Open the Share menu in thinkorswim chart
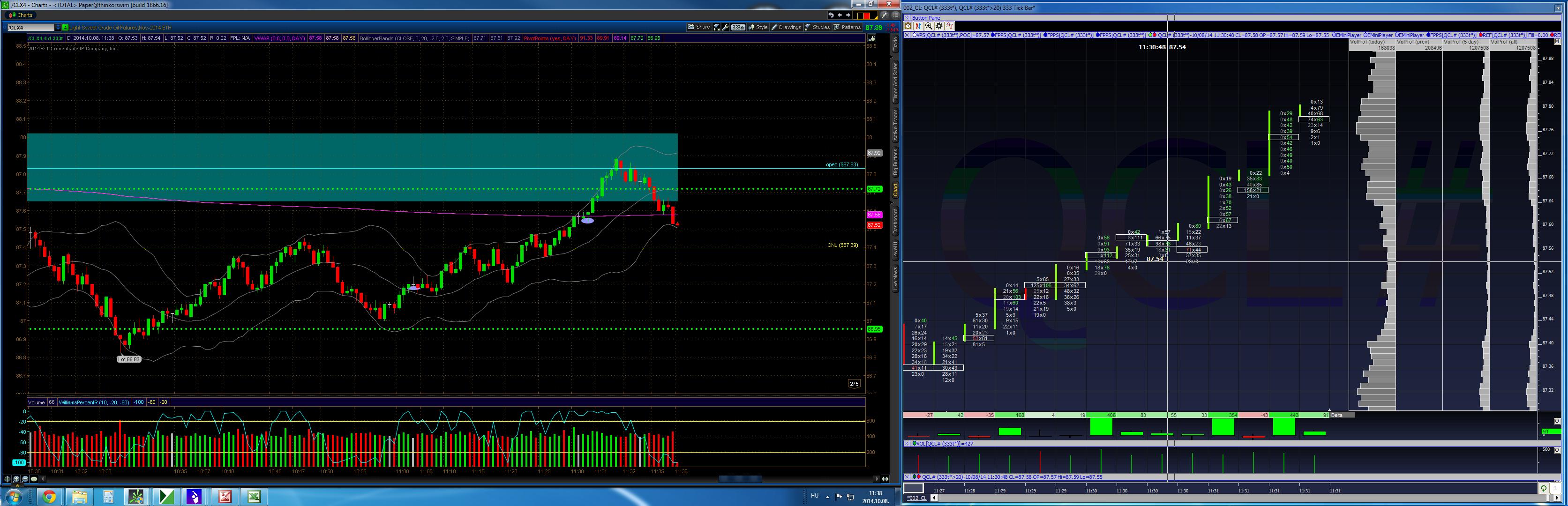The image size is (1568, 506). click(x=699, y=27)
